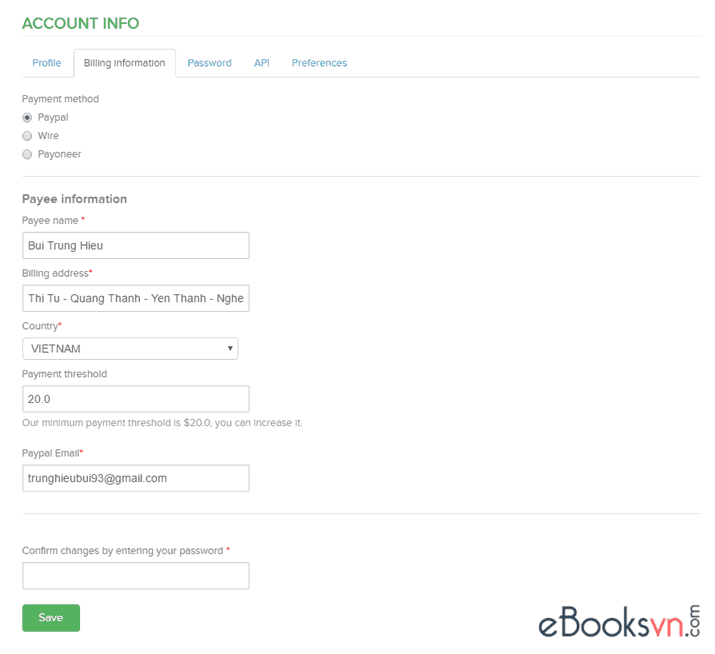The height and width of the screenshot is (654, 715).
Task: Click the minimum payment threshold hint text
Action: coord(162,423)
